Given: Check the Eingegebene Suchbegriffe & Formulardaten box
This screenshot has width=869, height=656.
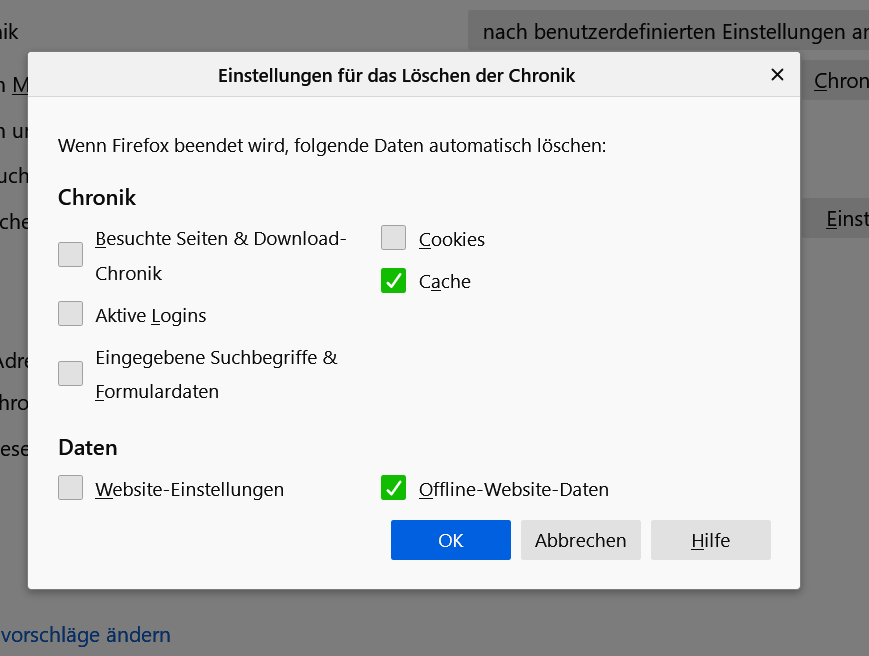Looking at the screenshot, I should click(70, 373).
